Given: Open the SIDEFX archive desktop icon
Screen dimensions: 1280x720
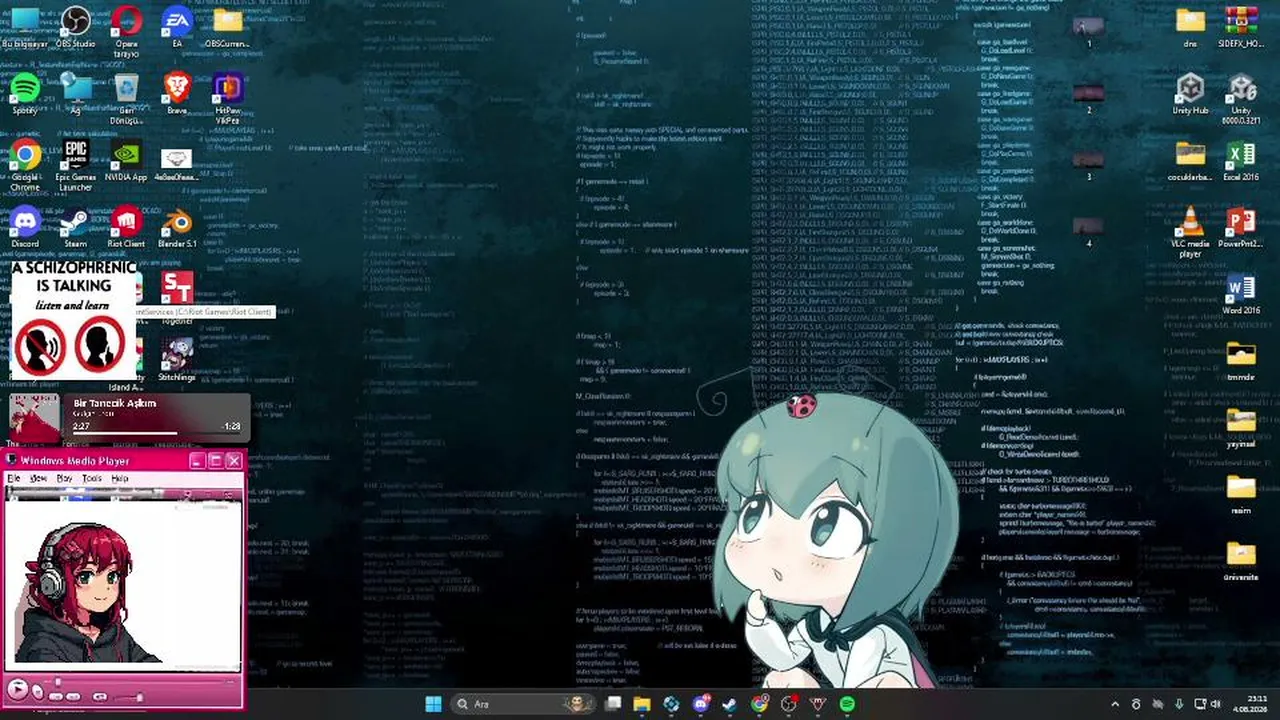Looking at the screenshot, I should click(1241, 27).
